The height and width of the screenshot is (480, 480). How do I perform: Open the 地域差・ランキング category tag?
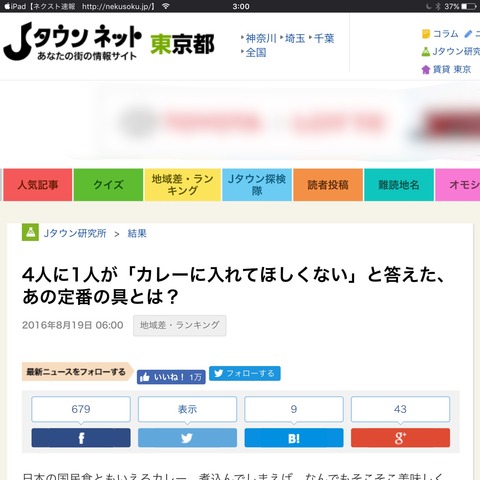tap(180, 325)
